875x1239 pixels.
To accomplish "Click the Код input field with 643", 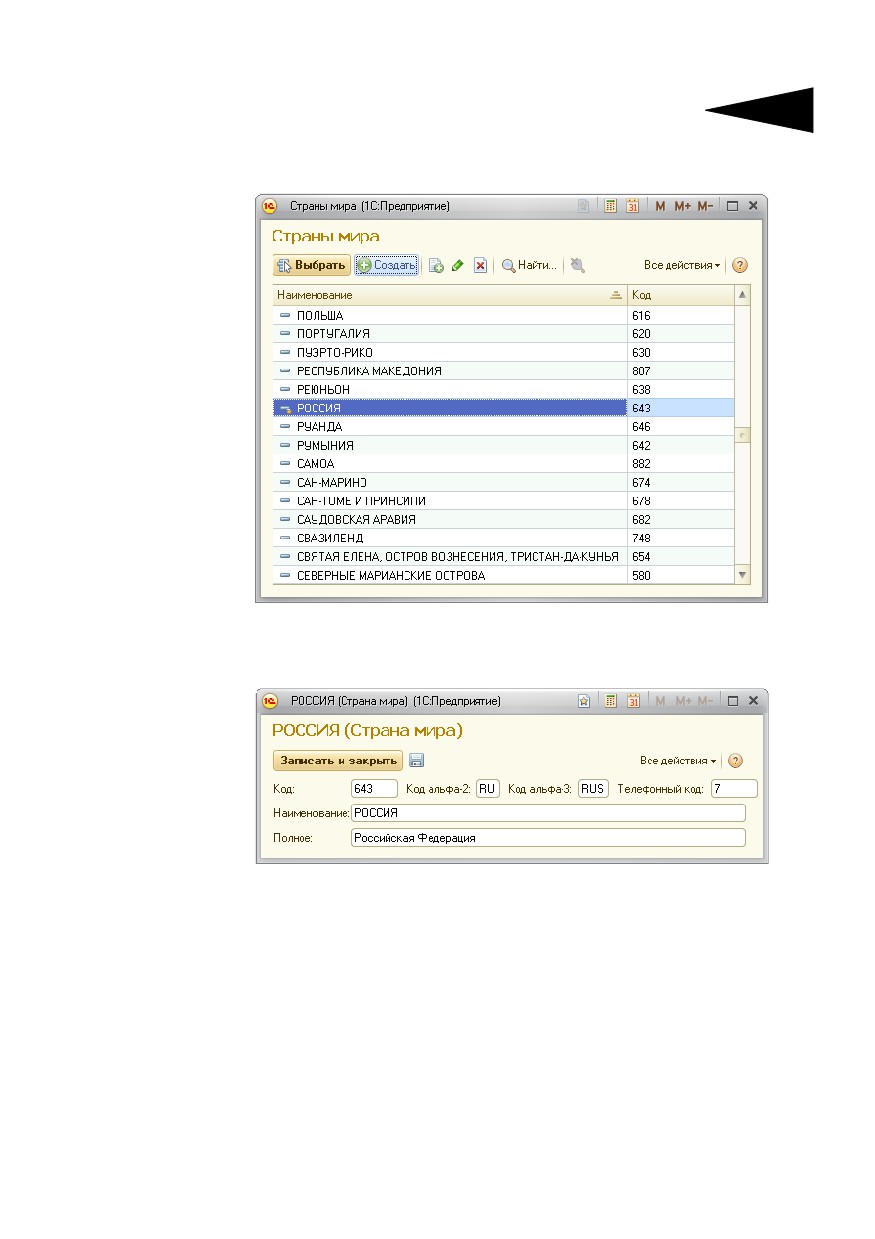I will click(x=374, y=789).
